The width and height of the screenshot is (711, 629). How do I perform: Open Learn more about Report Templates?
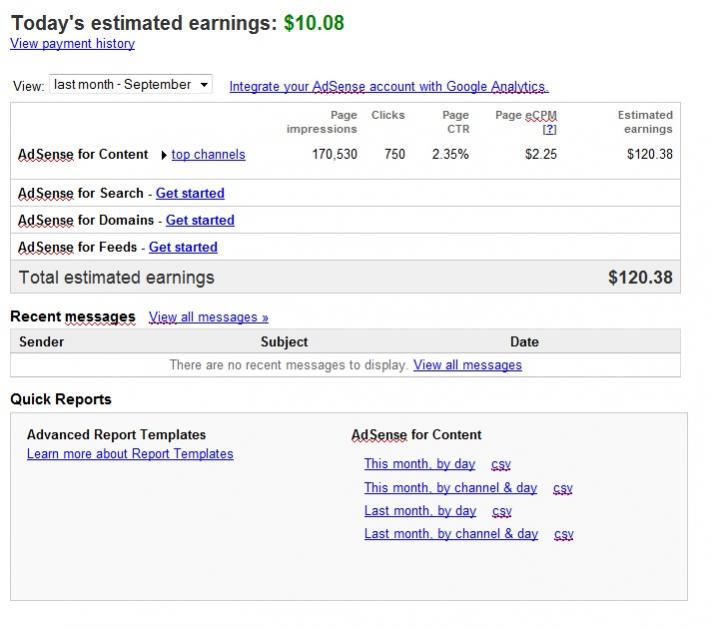(x=130, y=454)
